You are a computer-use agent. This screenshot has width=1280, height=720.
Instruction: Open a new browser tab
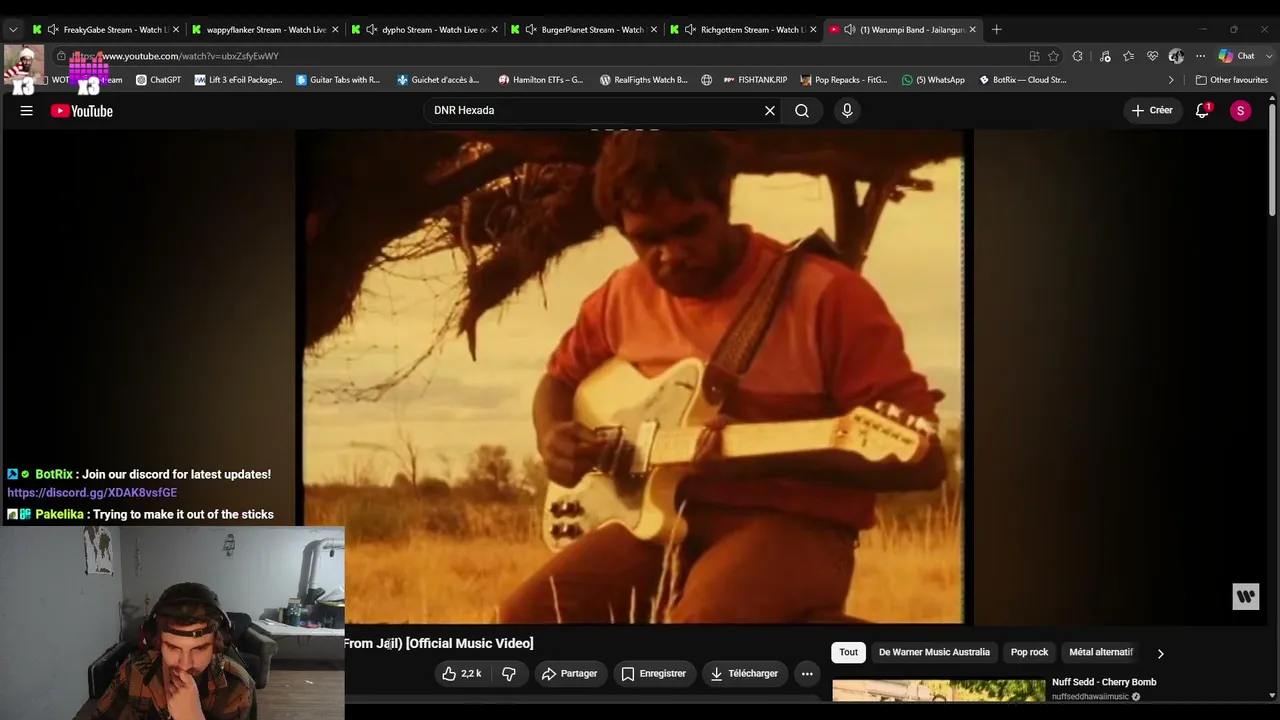[x=996, y=30]
